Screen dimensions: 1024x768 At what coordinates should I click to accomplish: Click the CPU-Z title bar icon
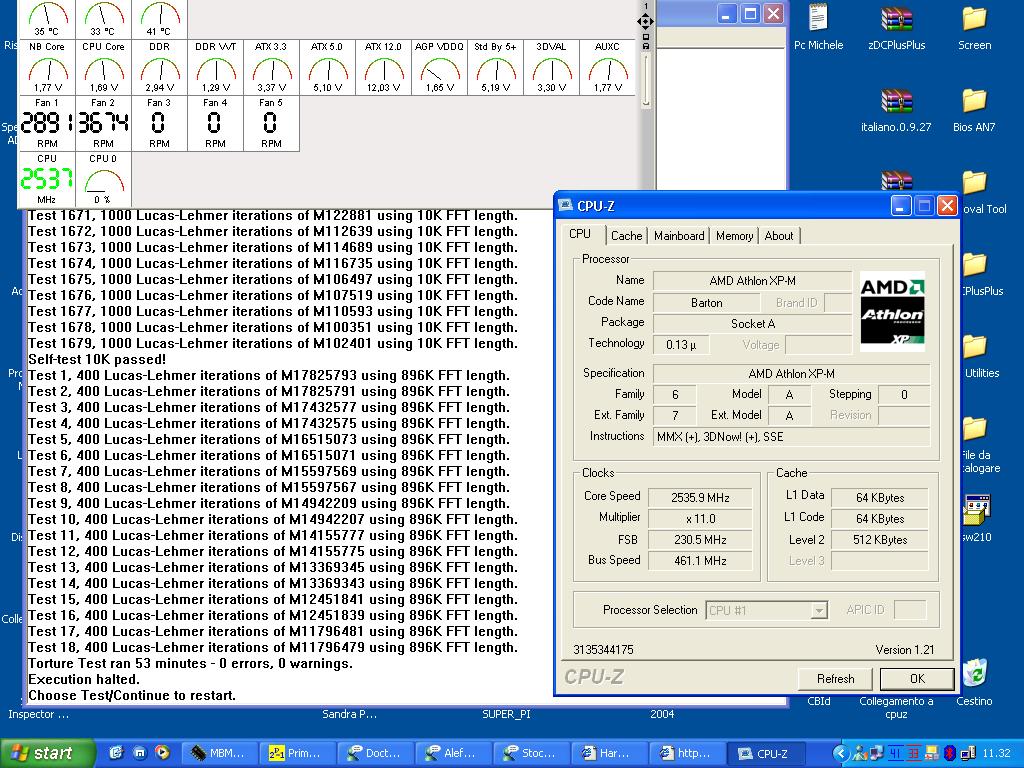pos(565,206)
